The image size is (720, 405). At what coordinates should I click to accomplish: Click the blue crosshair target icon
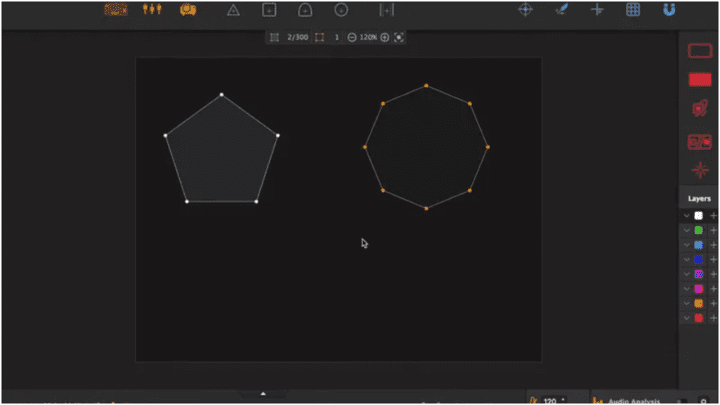pos(525,10)
